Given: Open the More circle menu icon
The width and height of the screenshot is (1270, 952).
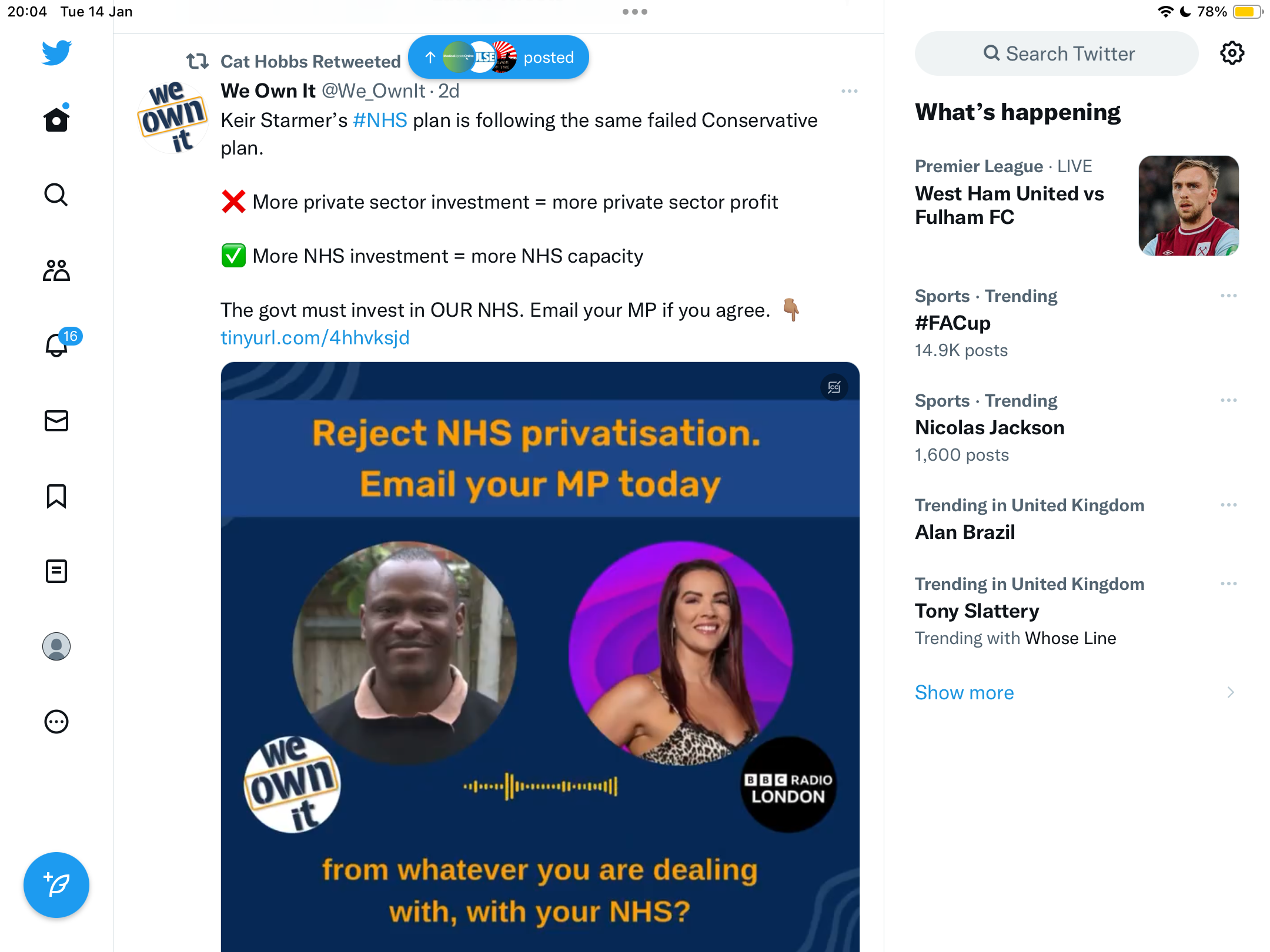Looking at the screenshot, I should [56, 722].
